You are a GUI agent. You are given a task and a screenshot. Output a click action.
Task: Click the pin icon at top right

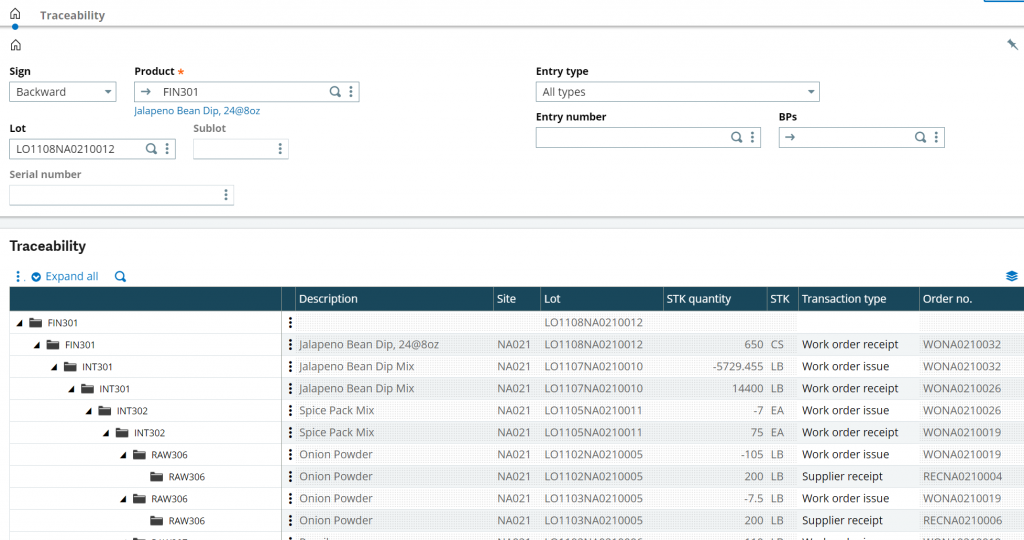tap(1012, 44)
